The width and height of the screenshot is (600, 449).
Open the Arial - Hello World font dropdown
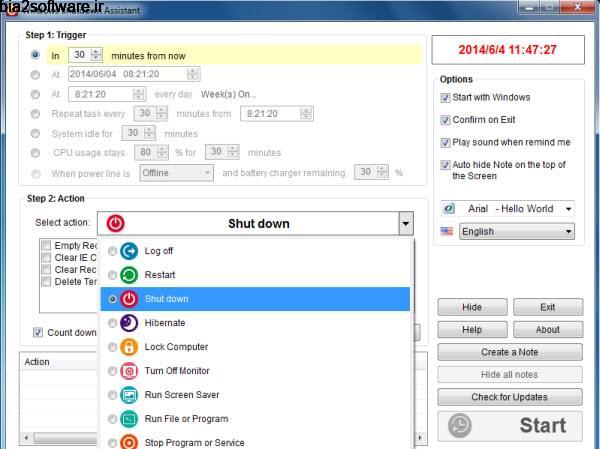[569, 209]
